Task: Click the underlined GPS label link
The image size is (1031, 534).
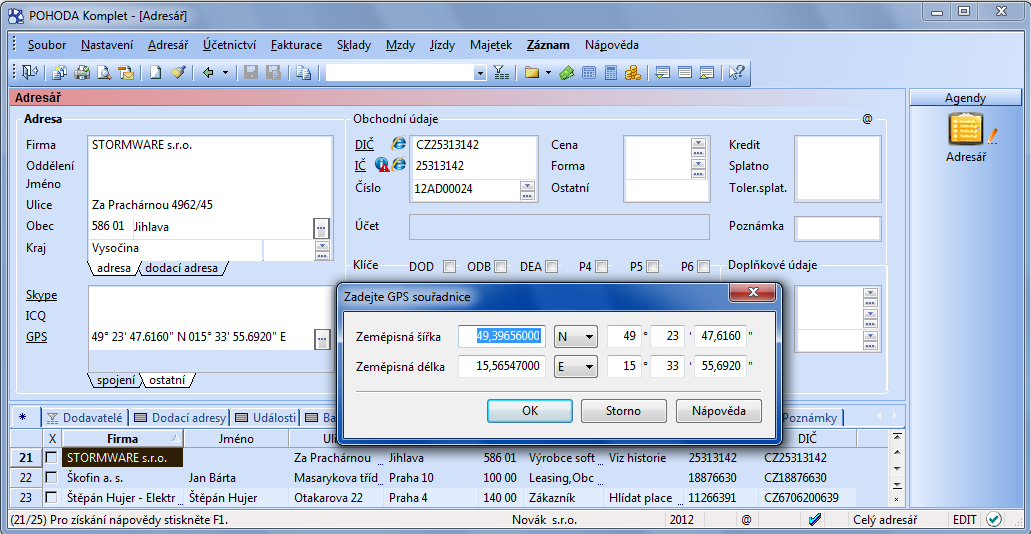Action: pyautogui.click(x=37, y=337)
